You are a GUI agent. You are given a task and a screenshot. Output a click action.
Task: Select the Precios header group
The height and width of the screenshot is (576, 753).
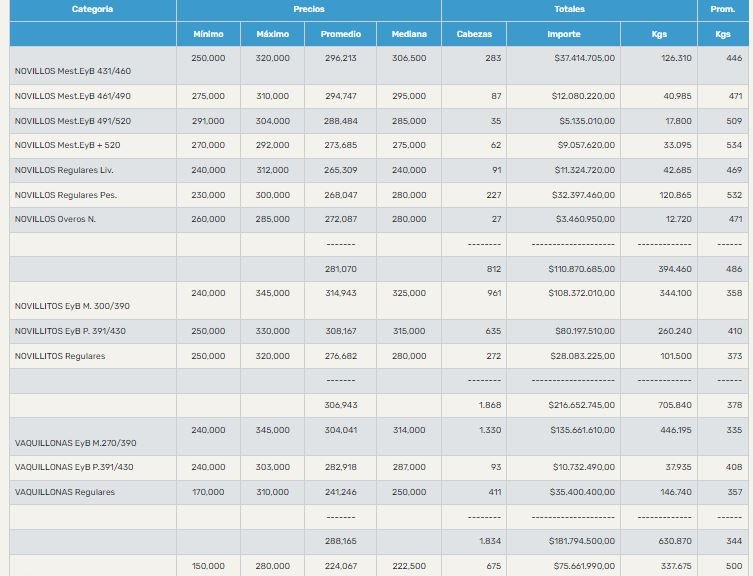tap(308, 9)
